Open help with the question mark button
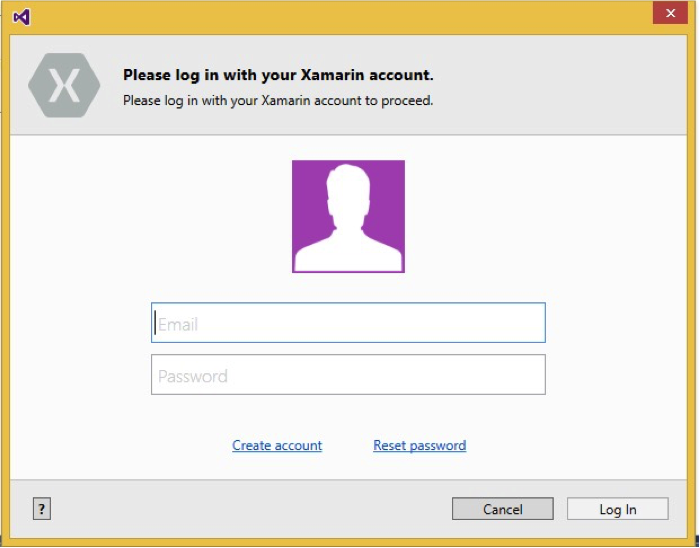The width and height of the screenshot is (700, 548). click(41, 509)
